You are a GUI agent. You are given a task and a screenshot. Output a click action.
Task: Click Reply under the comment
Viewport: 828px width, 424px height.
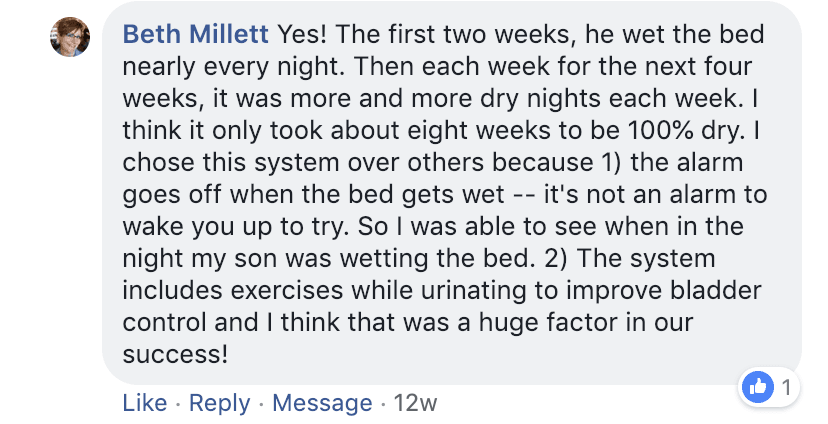click(219, 403)
